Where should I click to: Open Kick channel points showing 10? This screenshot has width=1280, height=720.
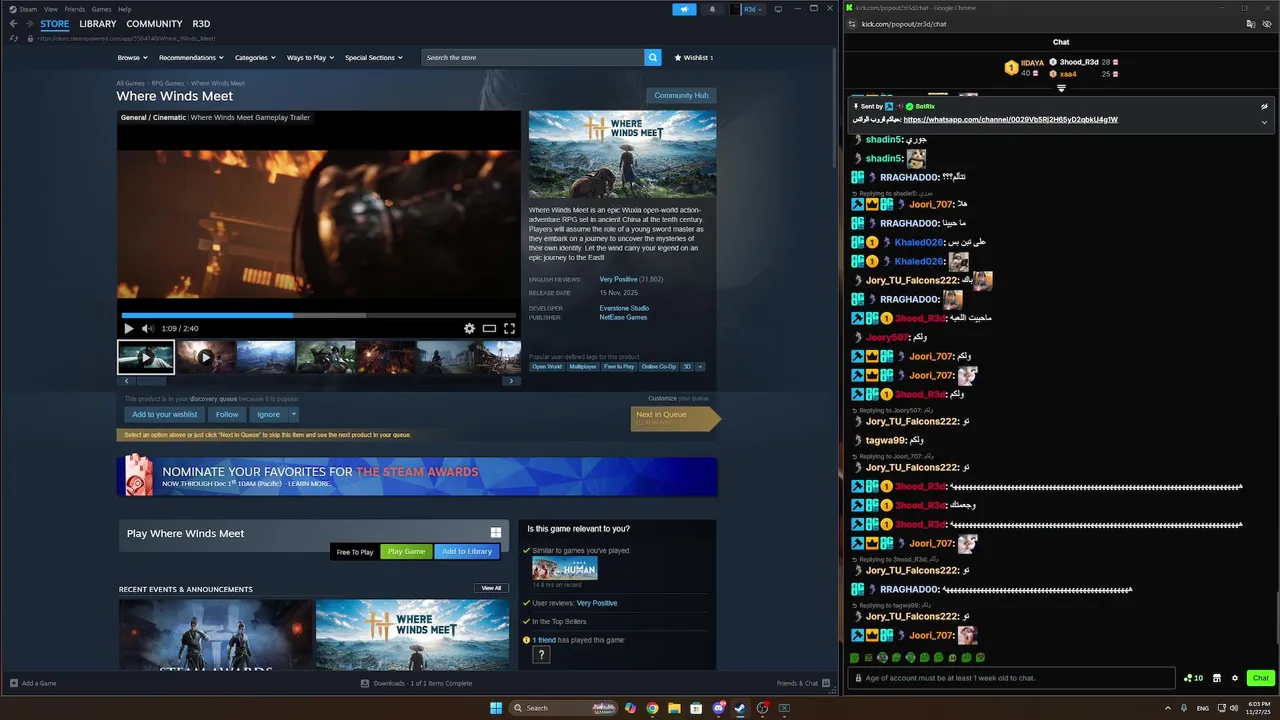click(x=1193, y=678)
